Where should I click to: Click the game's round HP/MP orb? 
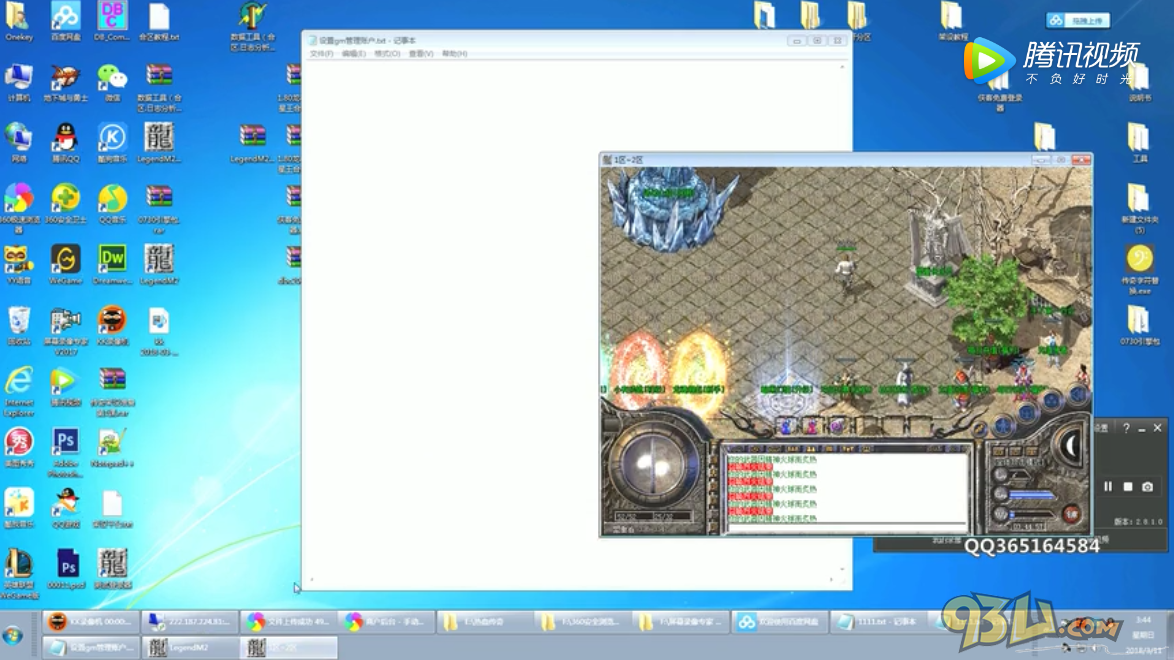654,464
